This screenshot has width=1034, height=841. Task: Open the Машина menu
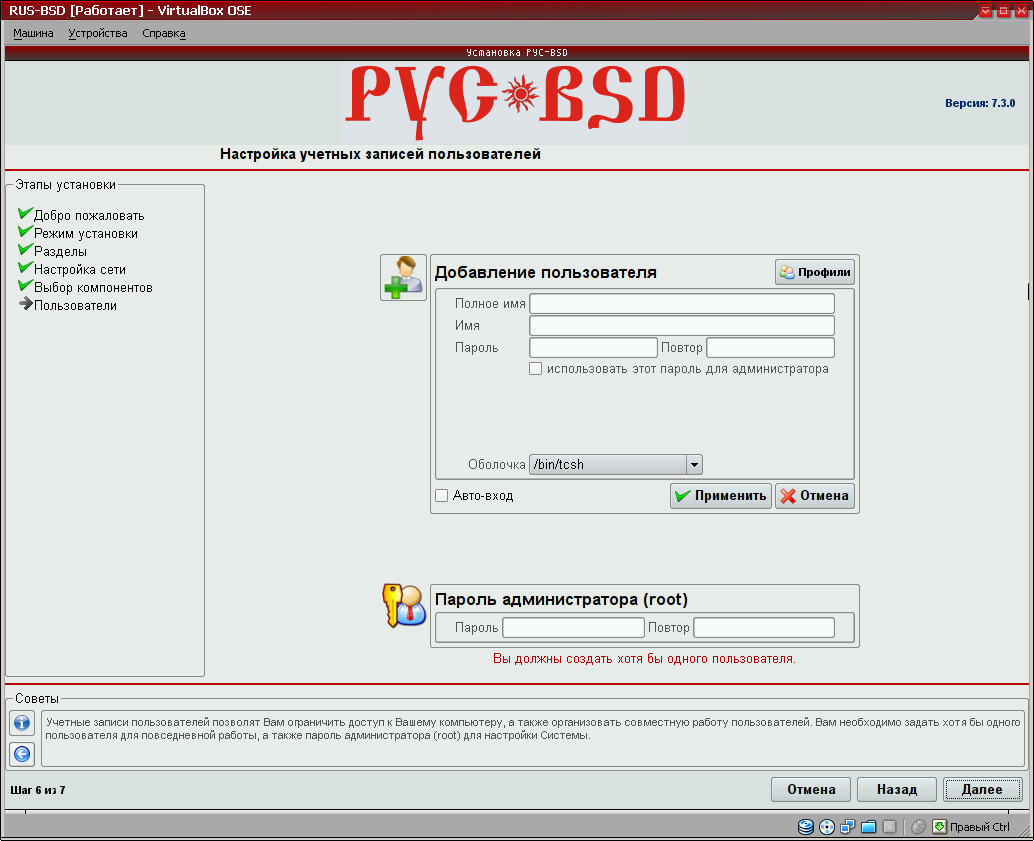[x=33, y=33]
